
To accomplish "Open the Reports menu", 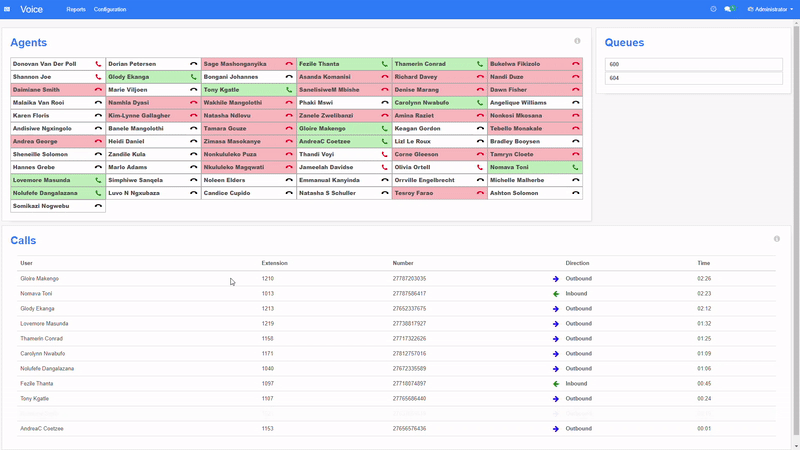I will 76,9.
